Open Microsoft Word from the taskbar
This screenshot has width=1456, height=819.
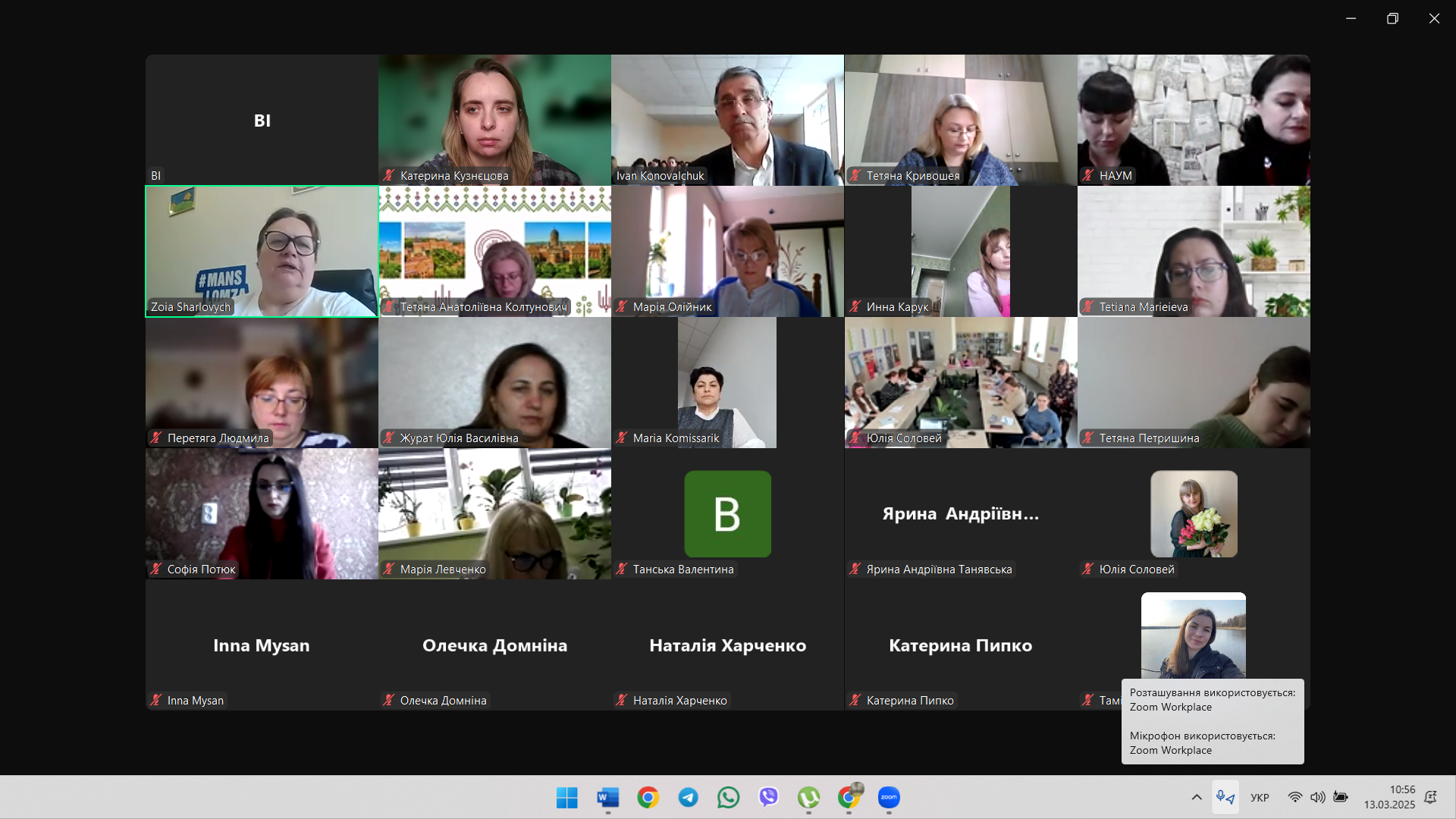(607, 798)
